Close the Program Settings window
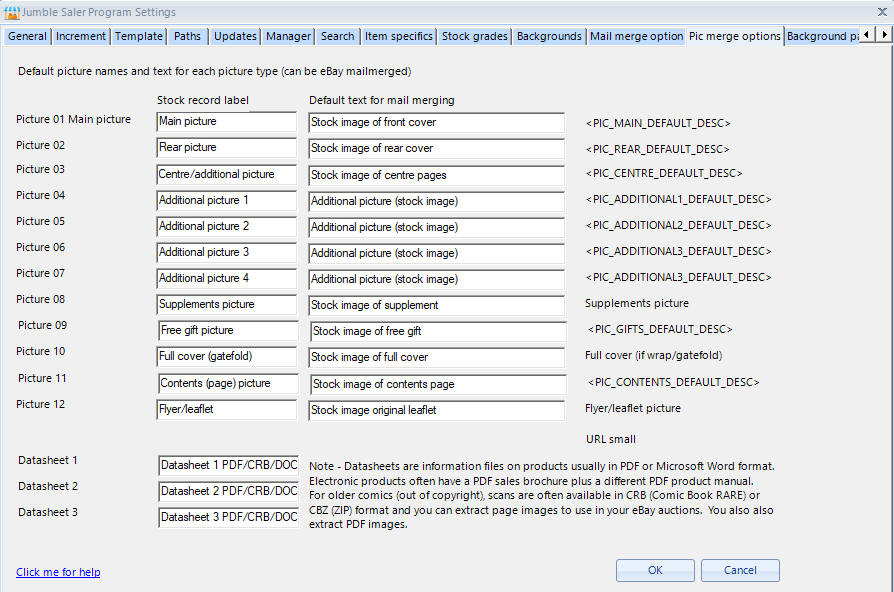894x592 pixels. tap(880, 12)
